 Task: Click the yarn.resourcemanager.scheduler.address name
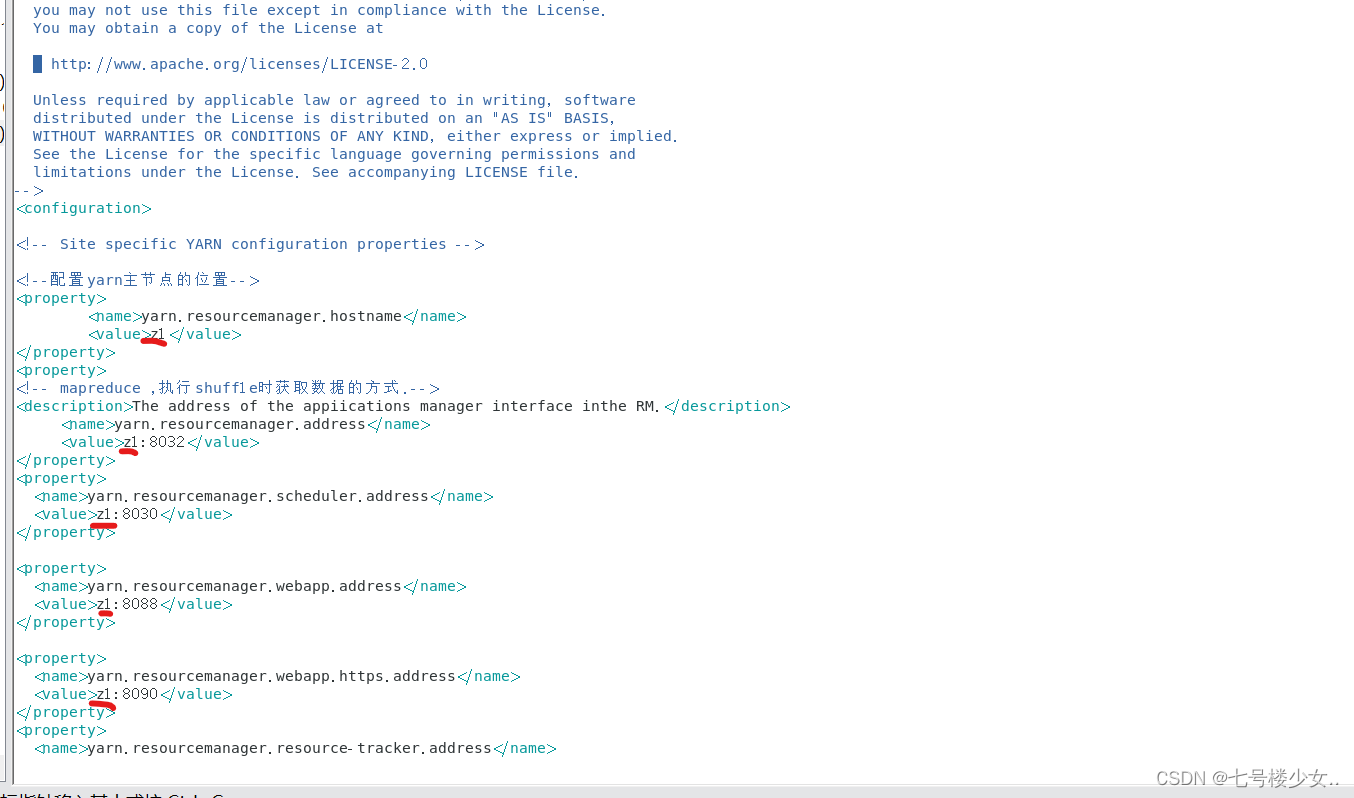[258, 496]
